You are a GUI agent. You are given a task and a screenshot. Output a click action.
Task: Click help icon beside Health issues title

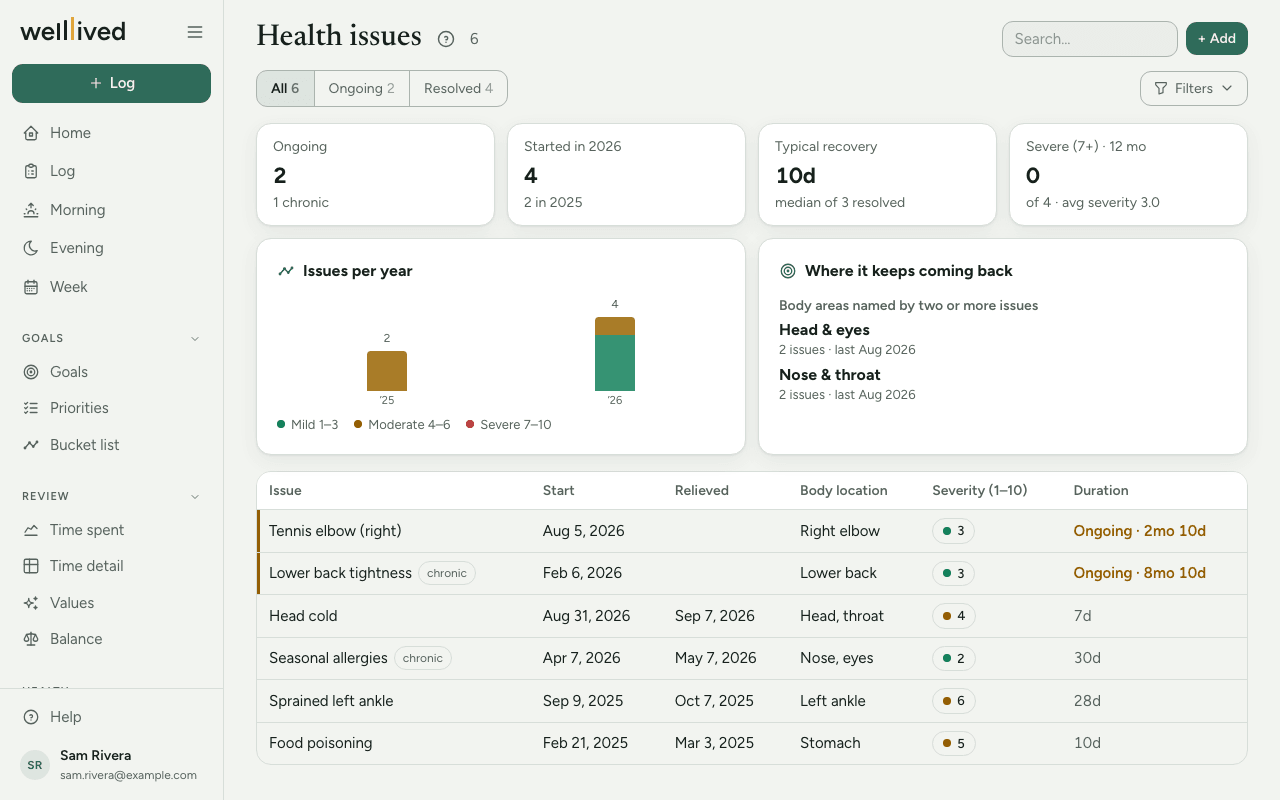(446, 39)
